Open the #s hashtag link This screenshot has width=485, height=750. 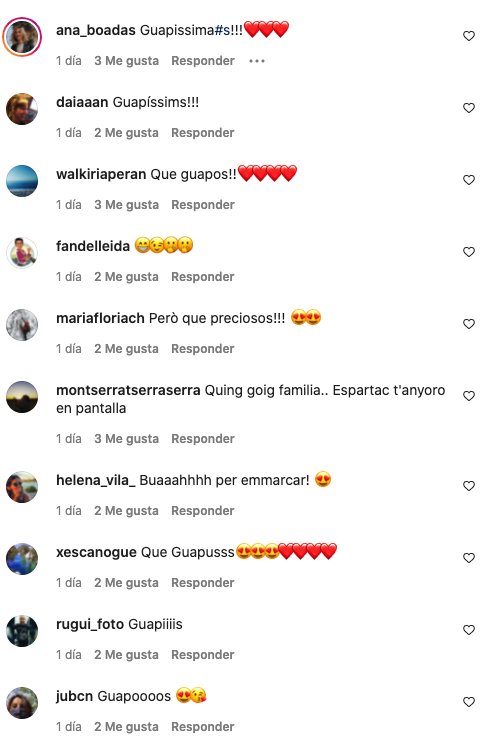(222, 31)
